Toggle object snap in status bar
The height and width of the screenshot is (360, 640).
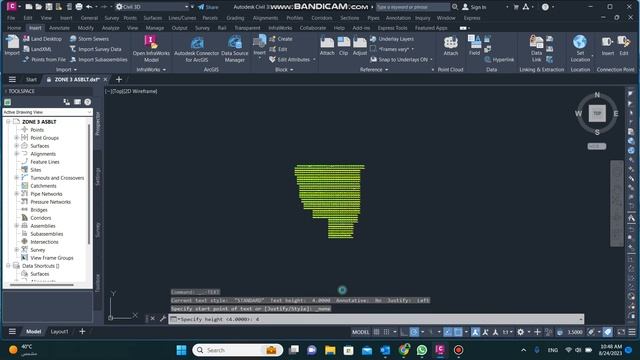pyautogui.click(x=458, y=332)
